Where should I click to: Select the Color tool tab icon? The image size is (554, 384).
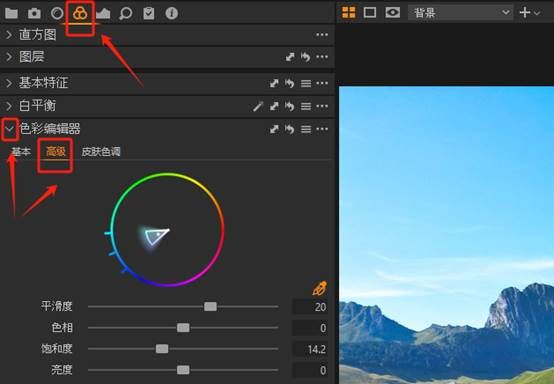80,13
